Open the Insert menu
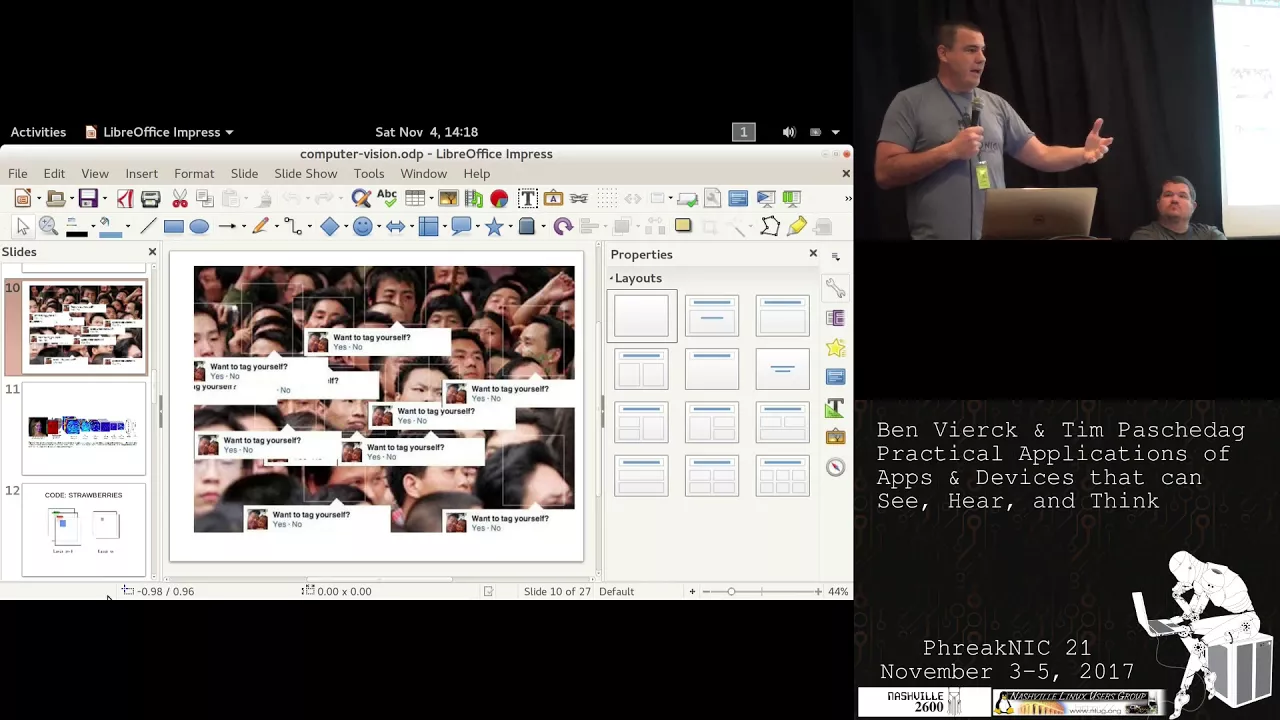The width and height of the screenshot is (1280, 720). (141, 173)
